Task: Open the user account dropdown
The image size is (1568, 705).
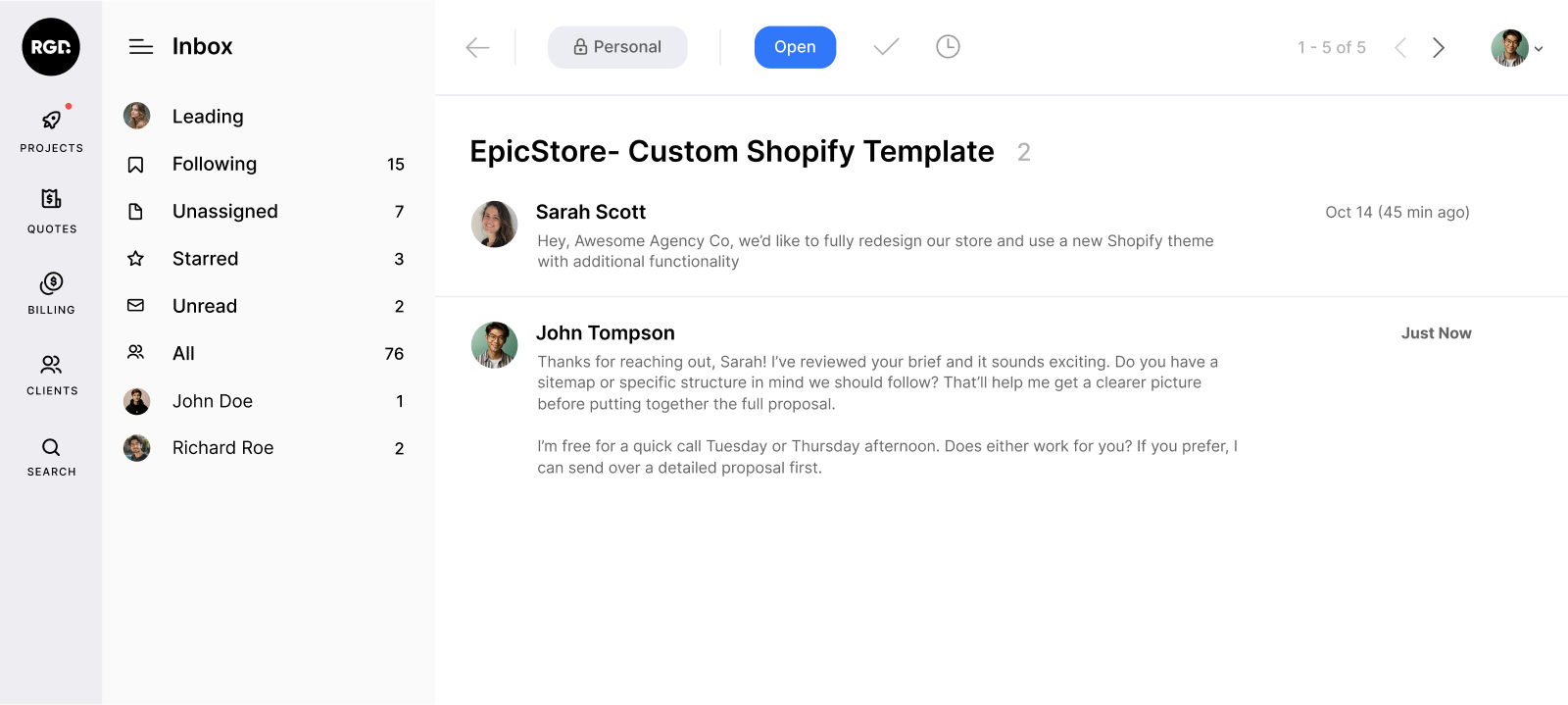Action: (1517, 48)
